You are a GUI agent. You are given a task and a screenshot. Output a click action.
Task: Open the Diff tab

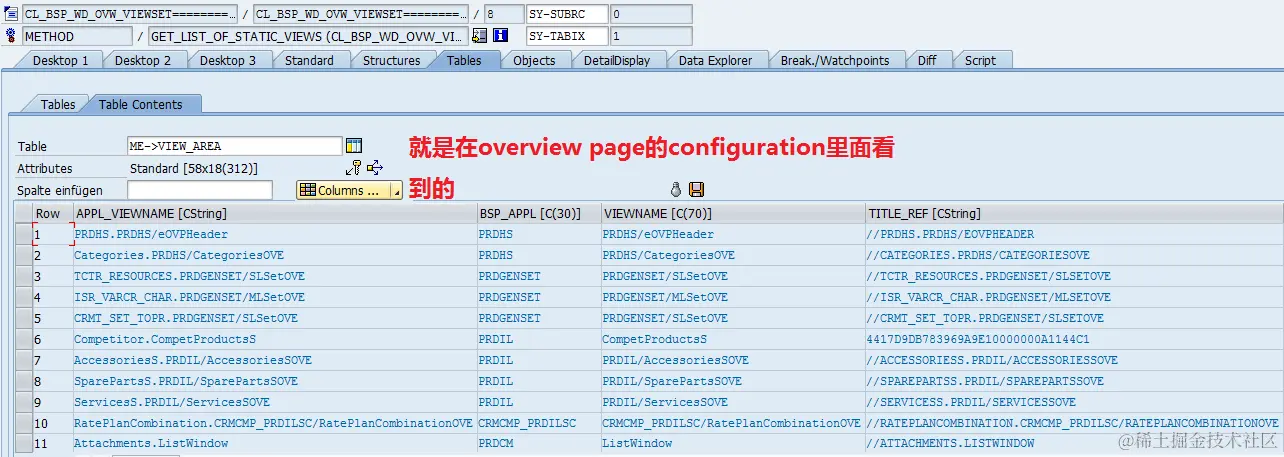tap(927, 60)
